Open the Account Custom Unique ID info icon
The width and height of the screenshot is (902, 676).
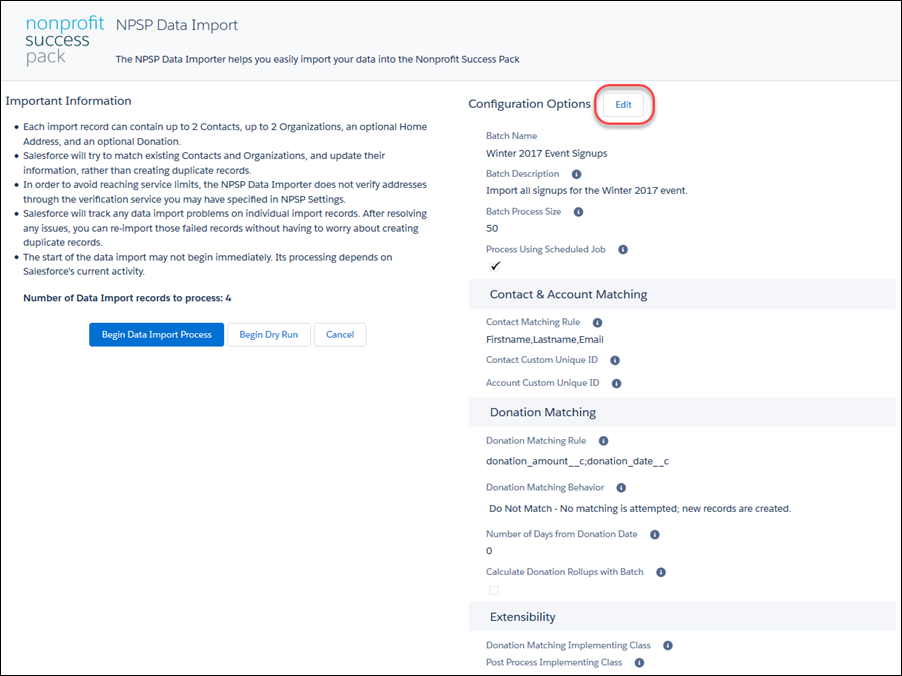[x=617, y=382]
